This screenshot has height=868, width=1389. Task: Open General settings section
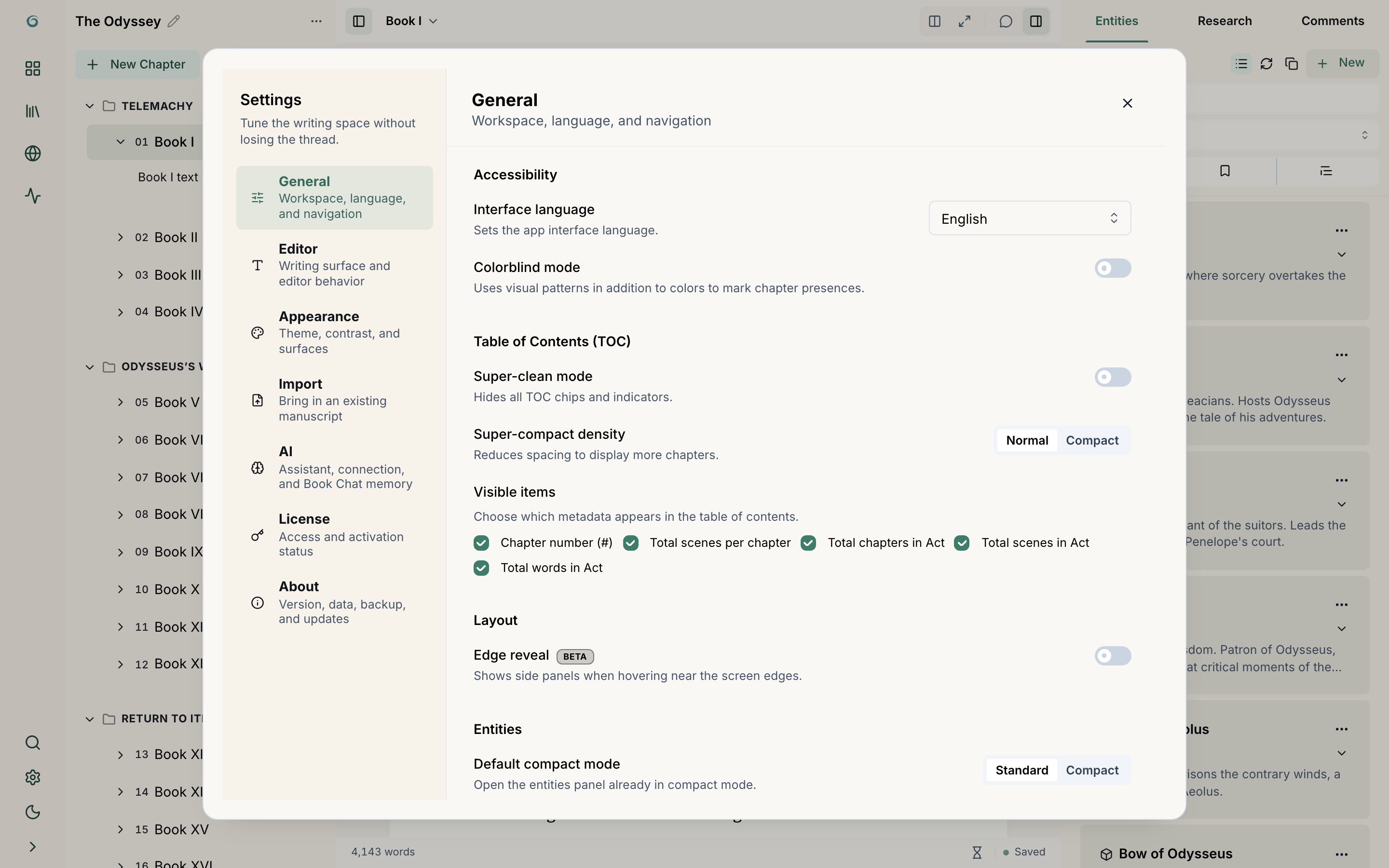pos(335,198)
